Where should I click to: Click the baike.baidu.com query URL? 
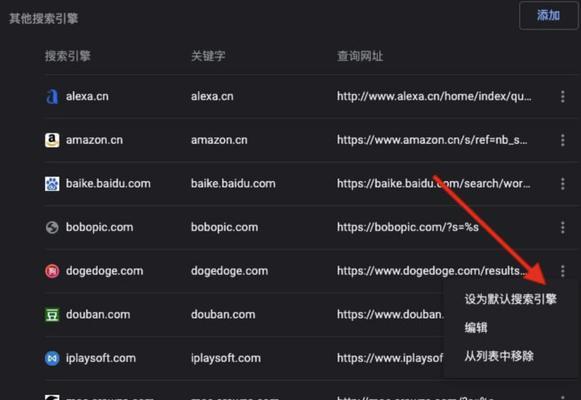point(434,184)
